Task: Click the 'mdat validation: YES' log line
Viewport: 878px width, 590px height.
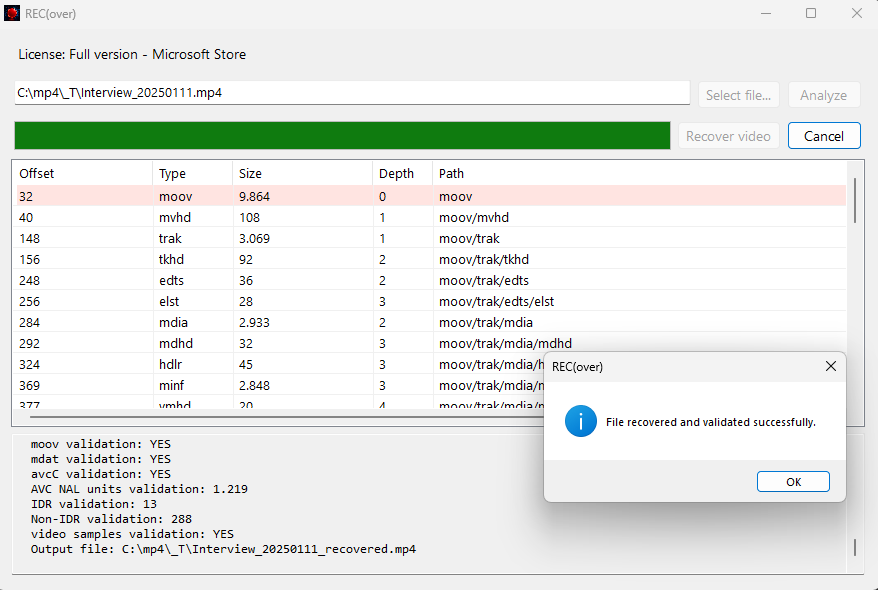Action: coord(101,459)
